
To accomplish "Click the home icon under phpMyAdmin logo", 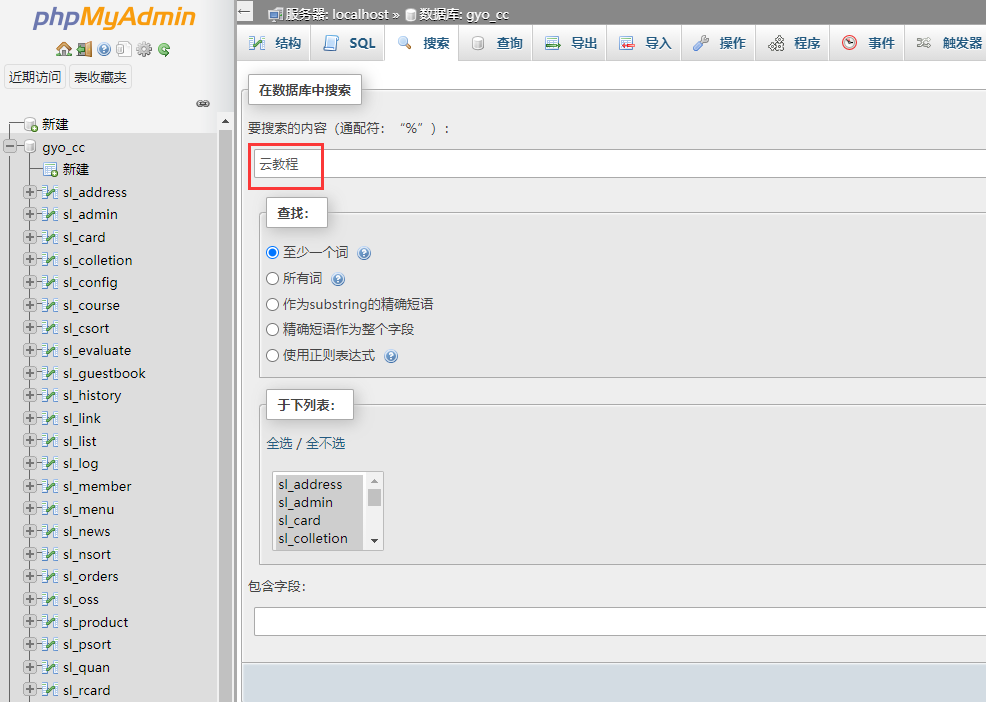I will [64, 49].
